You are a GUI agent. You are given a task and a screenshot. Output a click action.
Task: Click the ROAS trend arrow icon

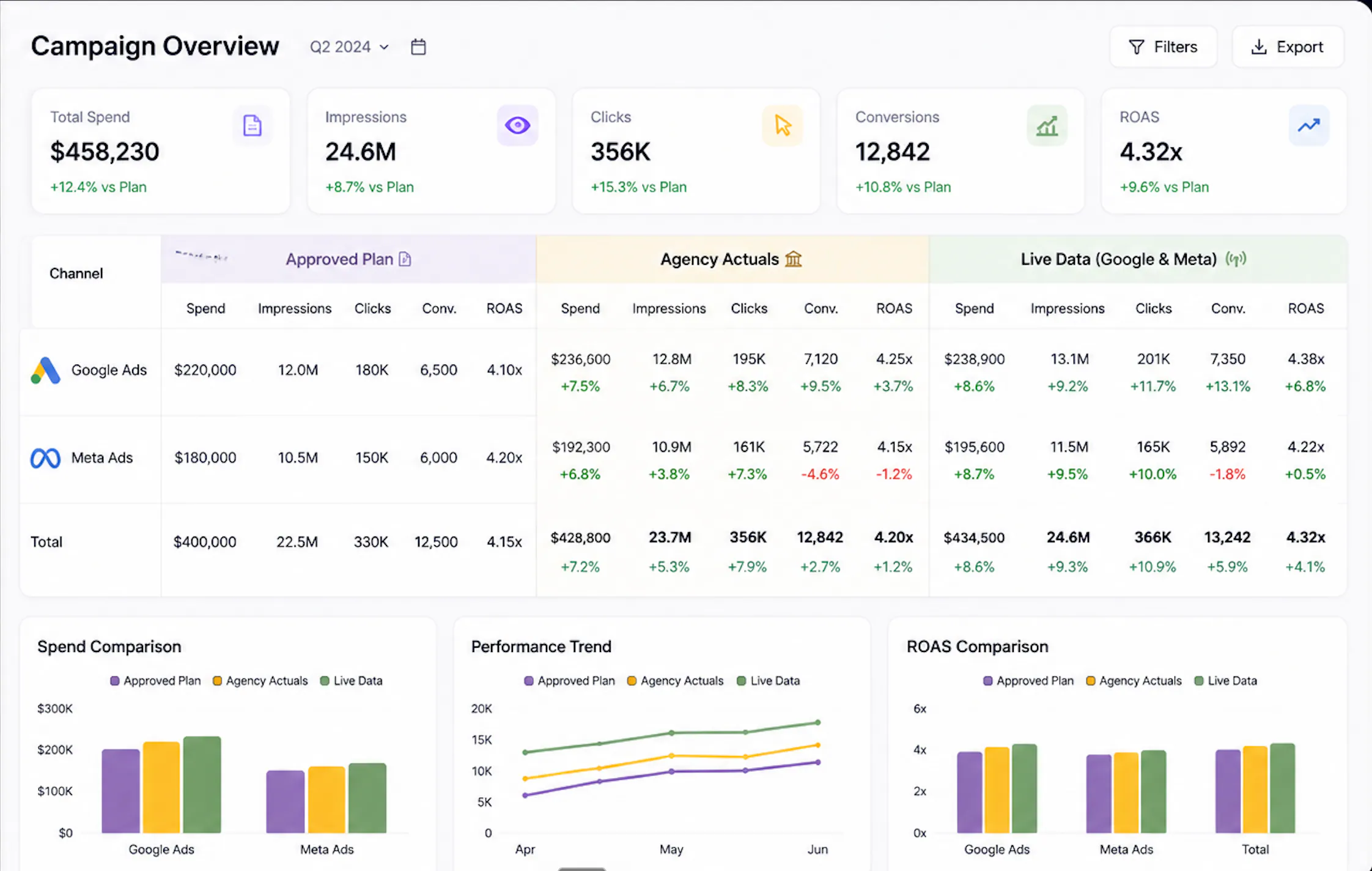click(1309, 125)
